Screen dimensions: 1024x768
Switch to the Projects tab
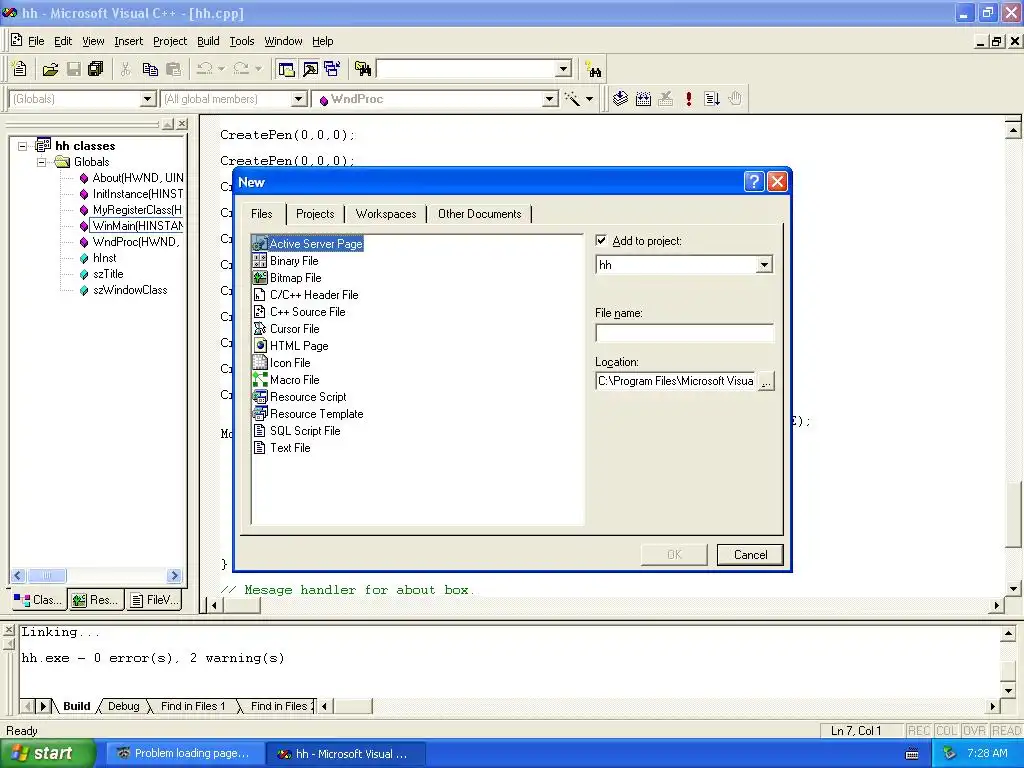(x=315, y=214)
